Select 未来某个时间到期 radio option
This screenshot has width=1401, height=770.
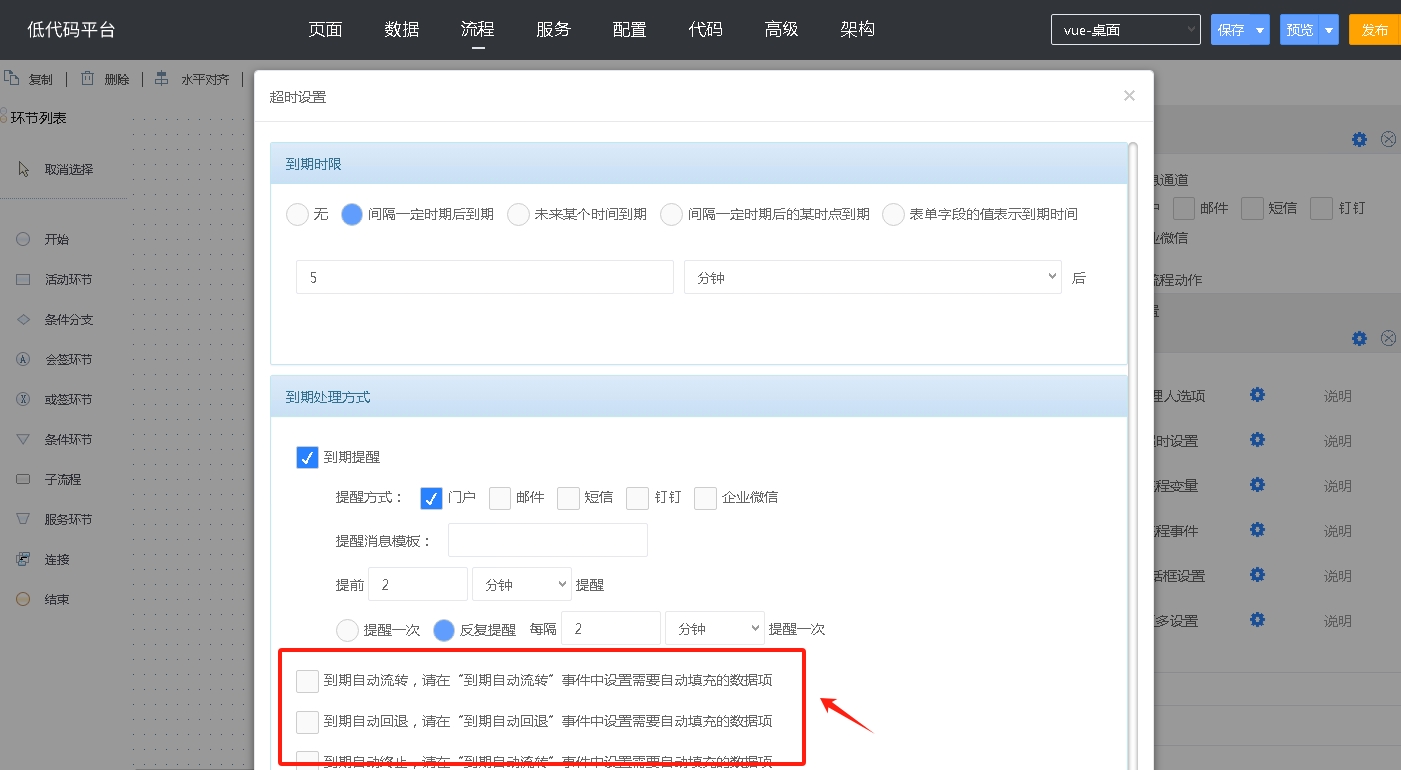518,214
